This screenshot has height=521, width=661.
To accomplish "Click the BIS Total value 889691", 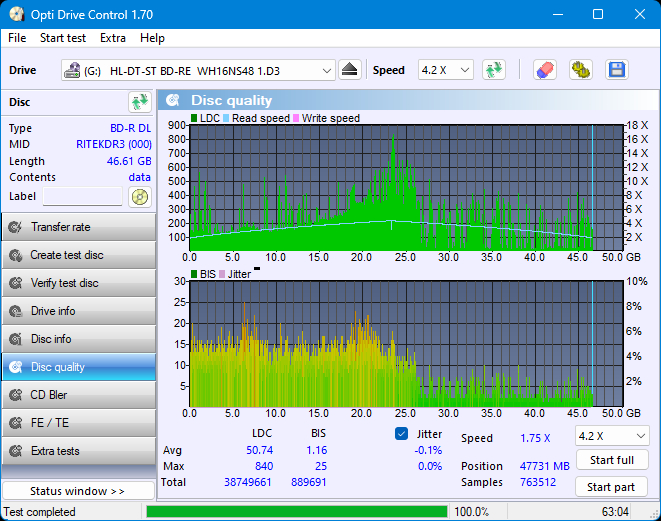I will [x=309, y=482].
